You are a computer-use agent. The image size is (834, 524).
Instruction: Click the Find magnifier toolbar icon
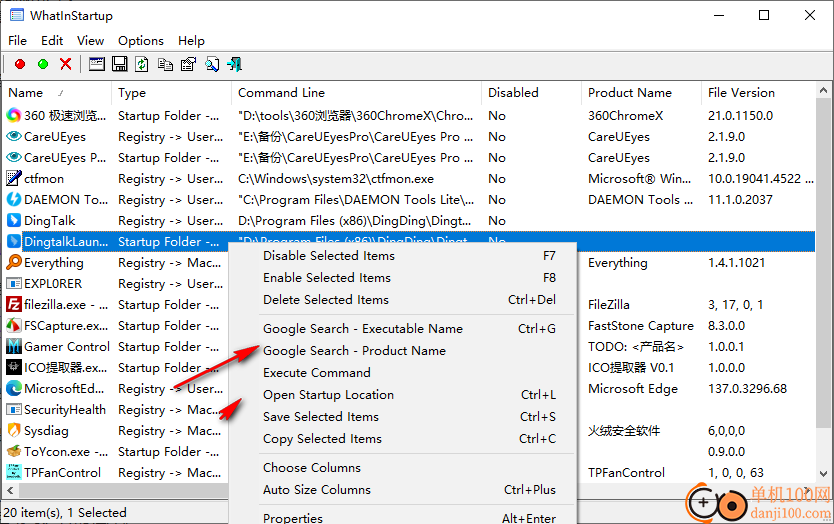pyautogui.click(x=212, y=64)
